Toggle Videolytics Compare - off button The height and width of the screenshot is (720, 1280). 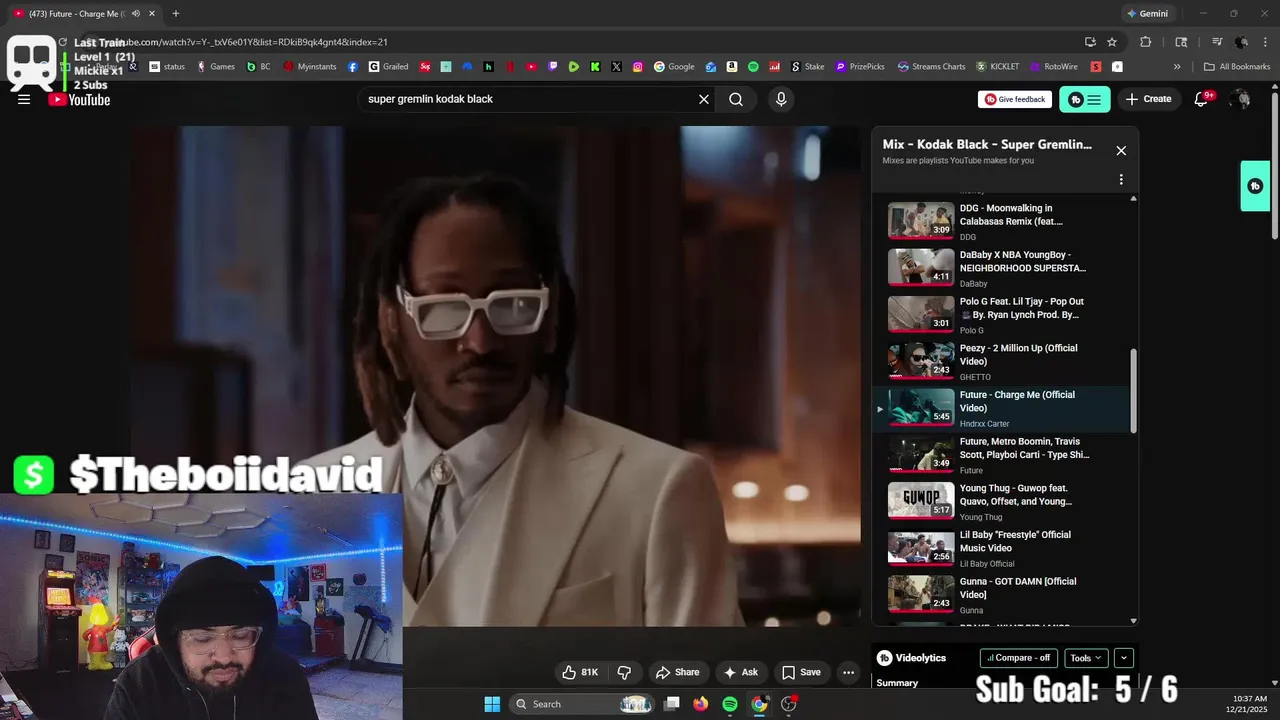[1019, 658]
